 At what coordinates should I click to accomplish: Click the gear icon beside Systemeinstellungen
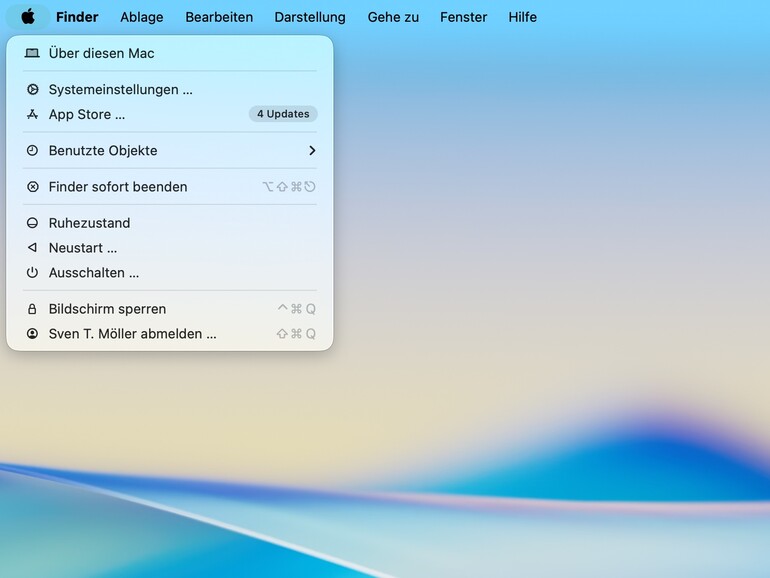[32, 89]
